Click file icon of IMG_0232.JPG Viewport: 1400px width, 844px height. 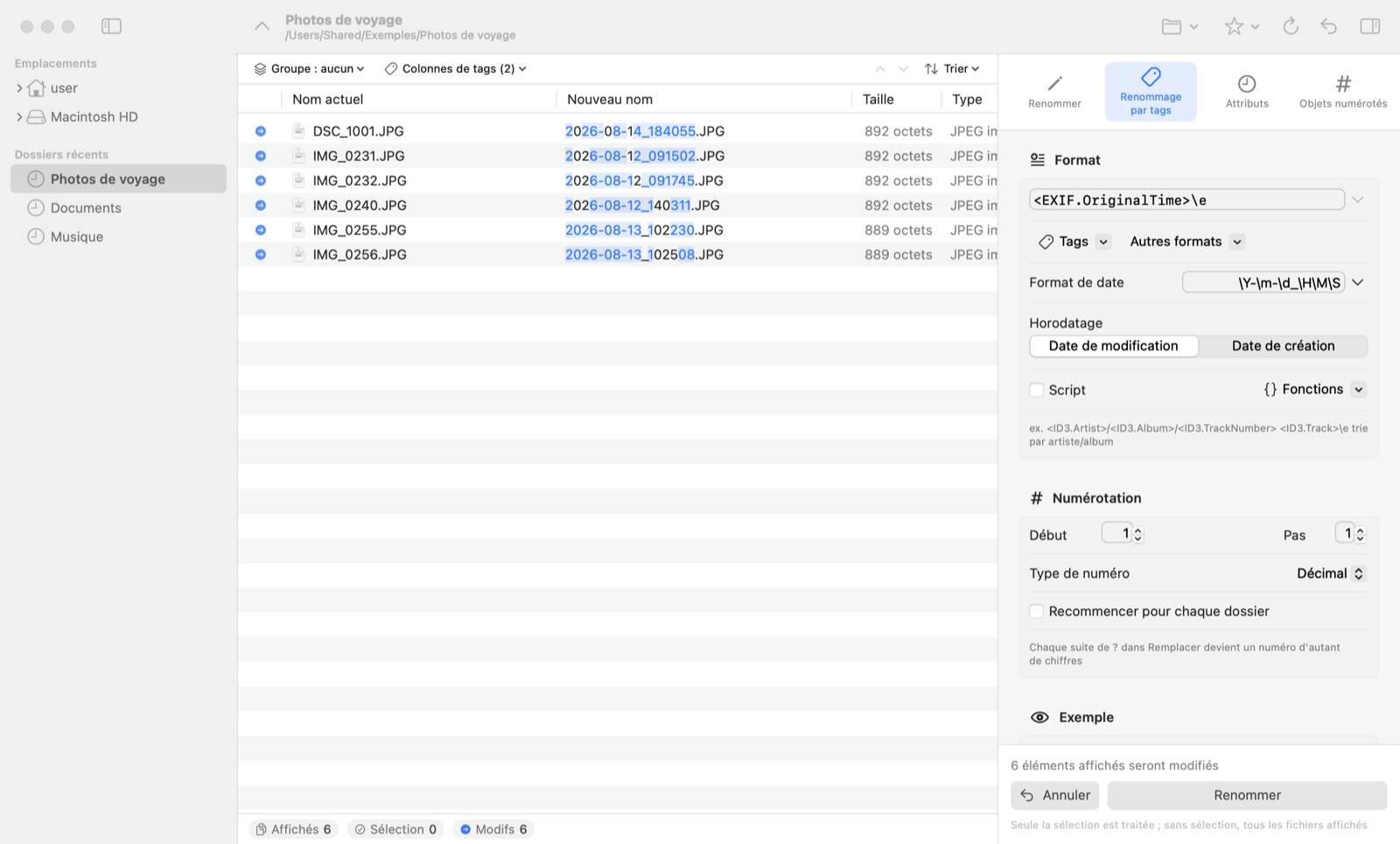coord(298,180)
